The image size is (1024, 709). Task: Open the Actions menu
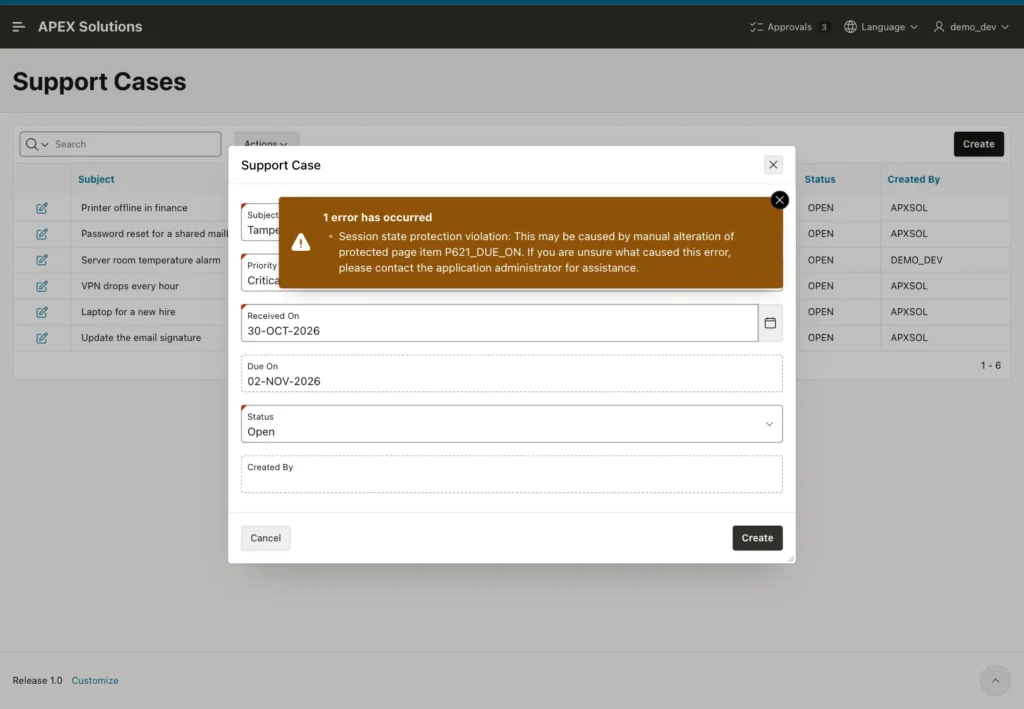coord(266,143)
